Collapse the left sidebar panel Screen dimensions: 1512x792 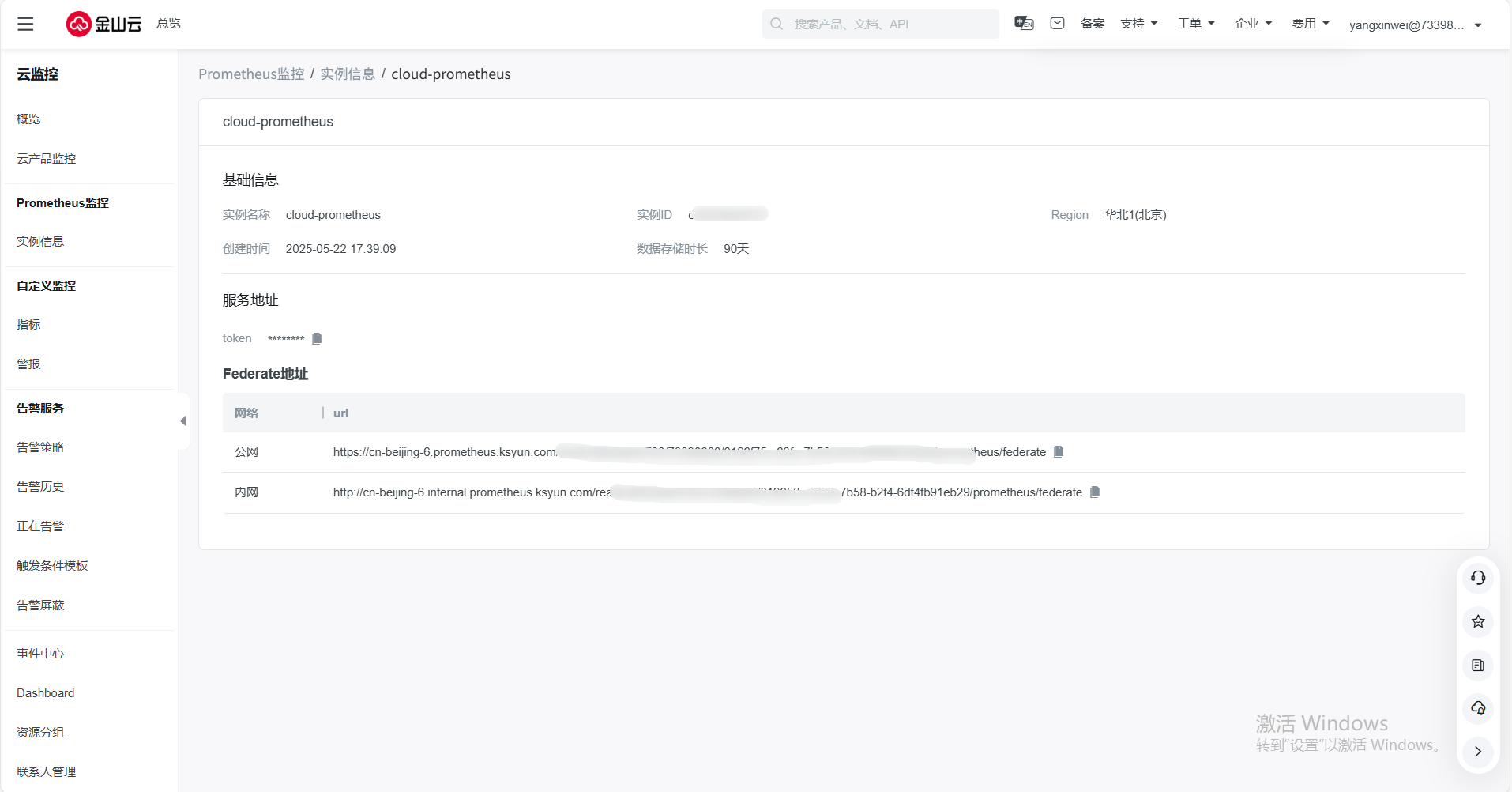click(183, 421)
